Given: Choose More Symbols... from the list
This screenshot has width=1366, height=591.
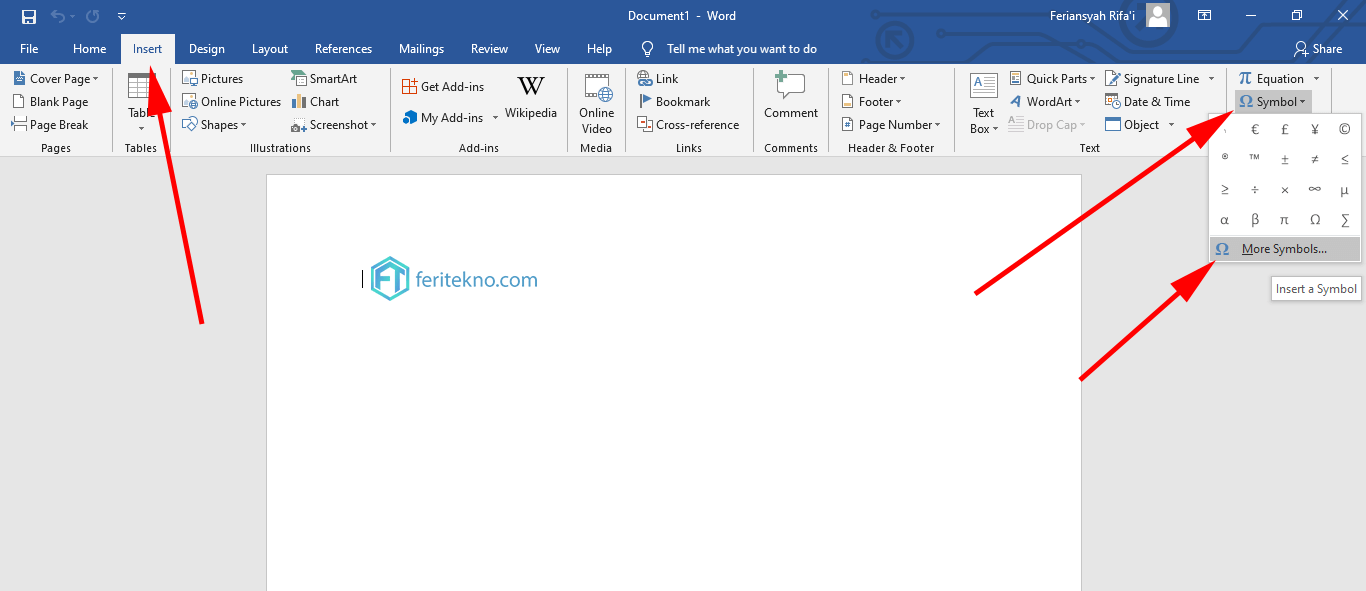Looking at the screenshot, I should coord(1285,249).
